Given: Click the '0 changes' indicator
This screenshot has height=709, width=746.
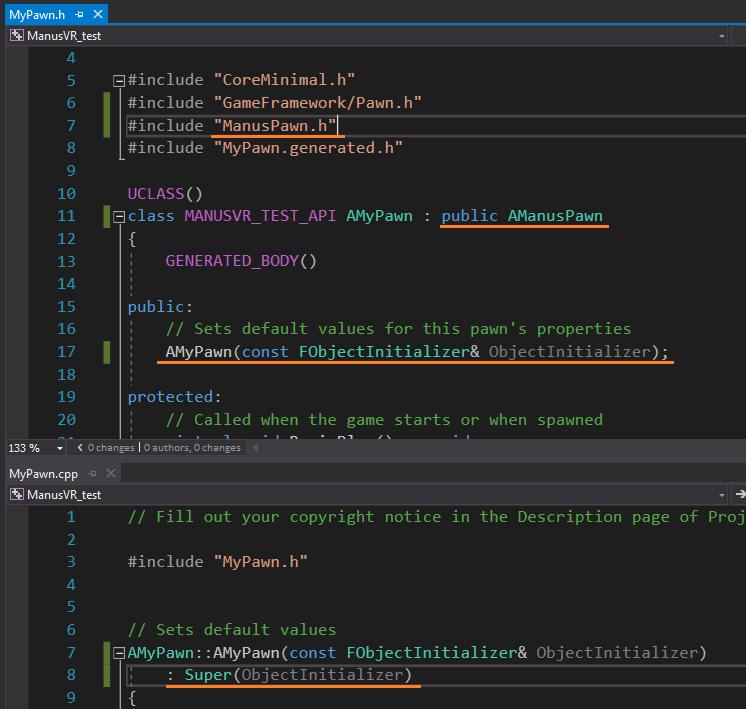Looking at the screenshot, I should [x=111, y=448].
